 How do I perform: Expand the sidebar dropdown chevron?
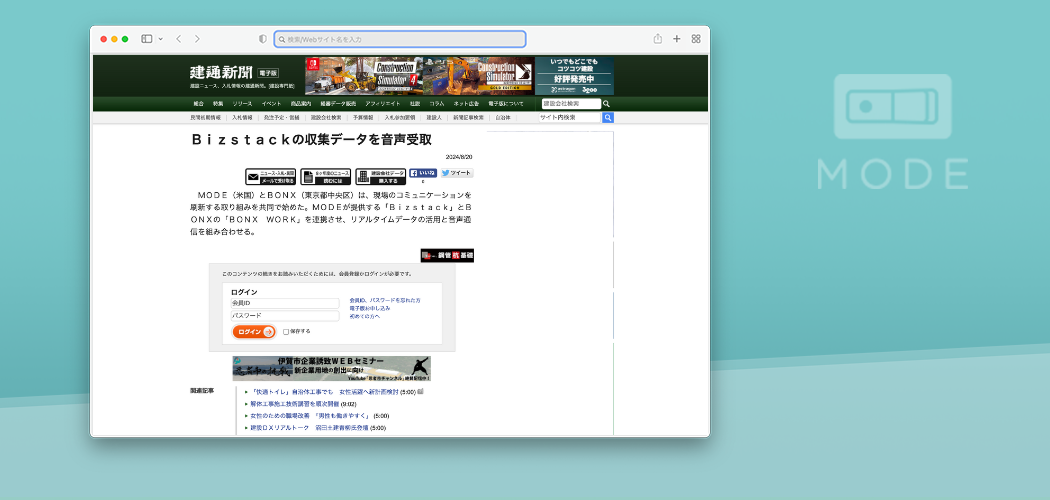pos(159,39)
